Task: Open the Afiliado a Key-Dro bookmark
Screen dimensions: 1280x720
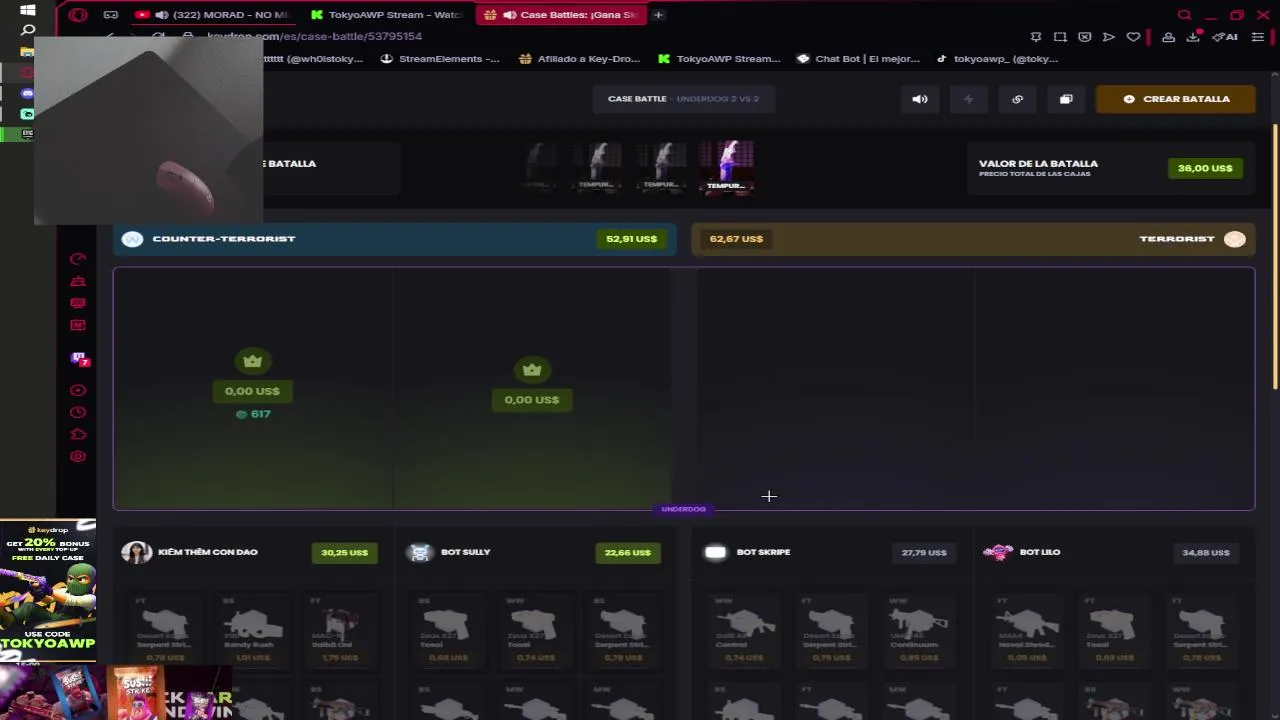Action: tap(579, 59)
